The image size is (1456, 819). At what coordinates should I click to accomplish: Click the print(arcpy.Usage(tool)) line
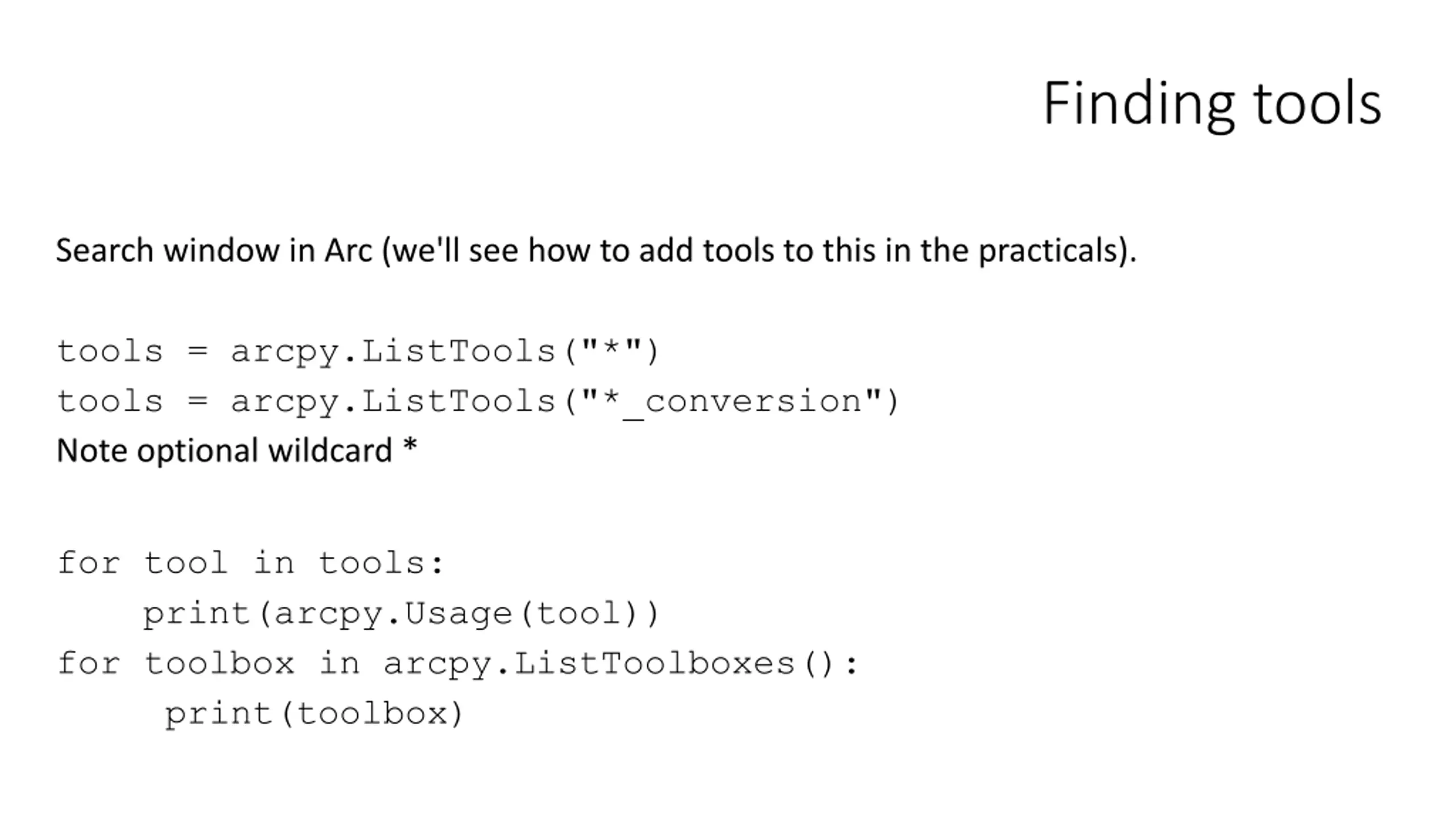pyautogui.click(x=400, y=614)
